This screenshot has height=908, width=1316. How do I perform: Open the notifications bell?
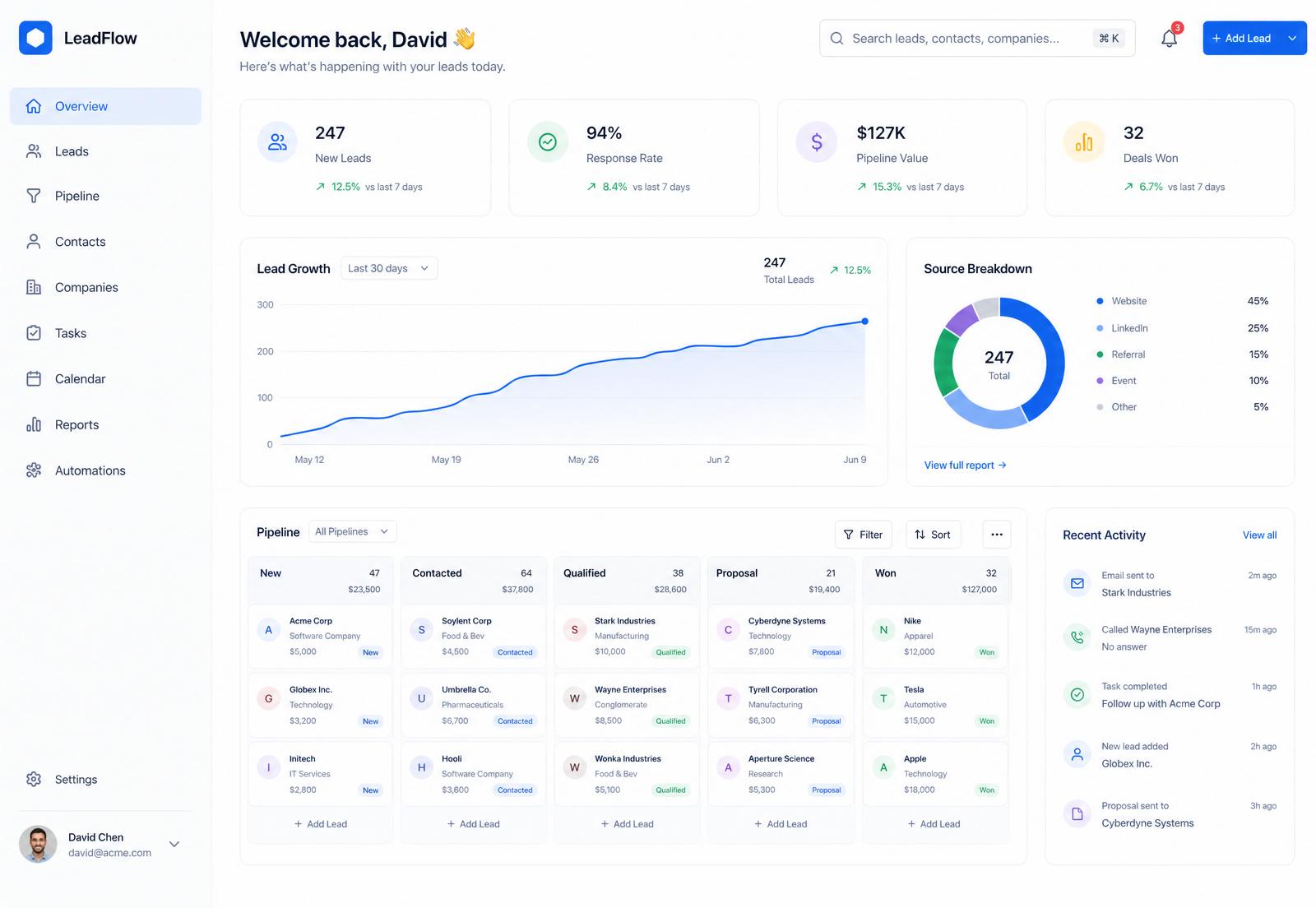click(x=1169, y=38)
